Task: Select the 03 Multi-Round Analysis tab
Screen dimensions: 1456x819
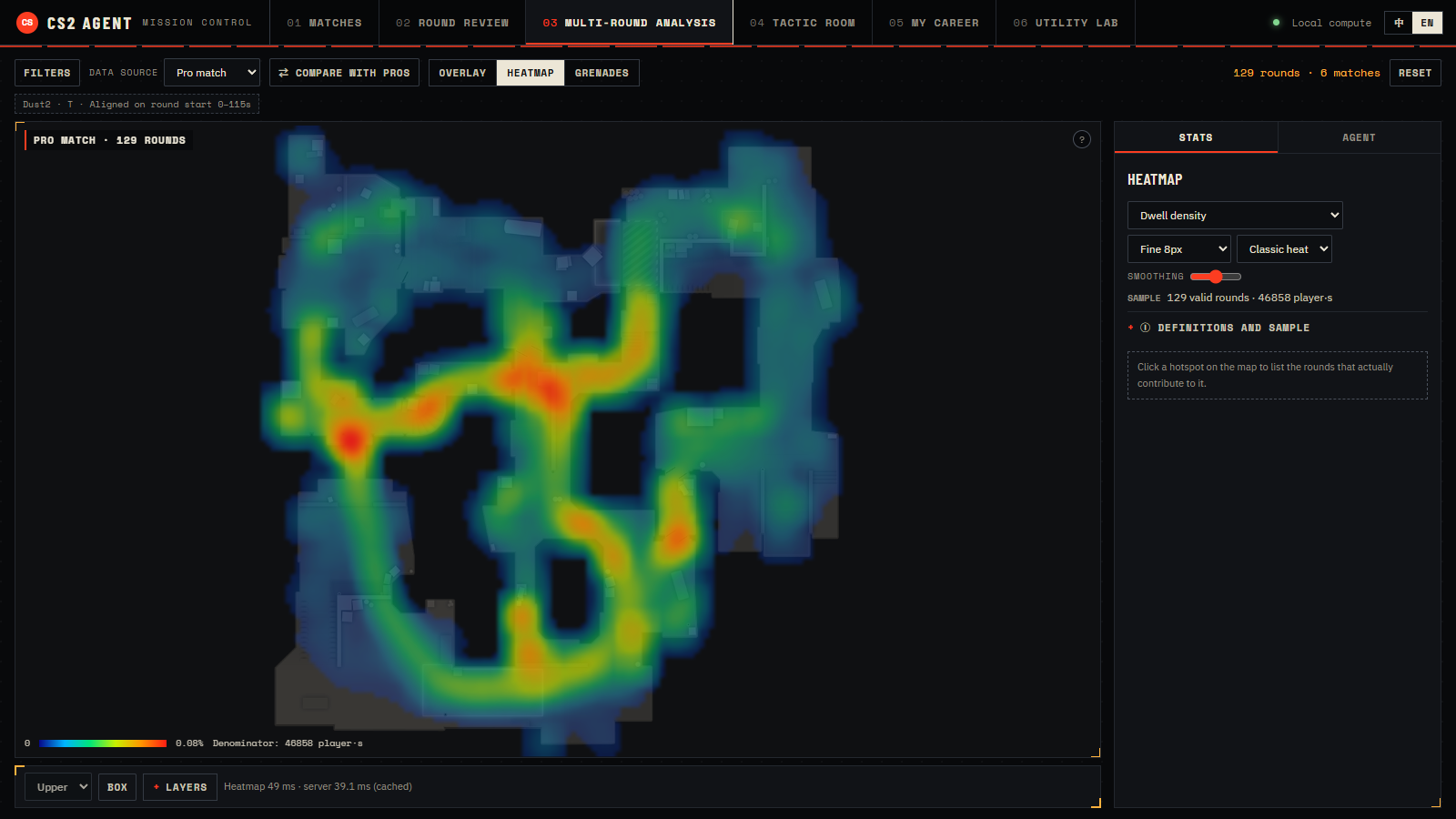Action: tap(630, 23)
